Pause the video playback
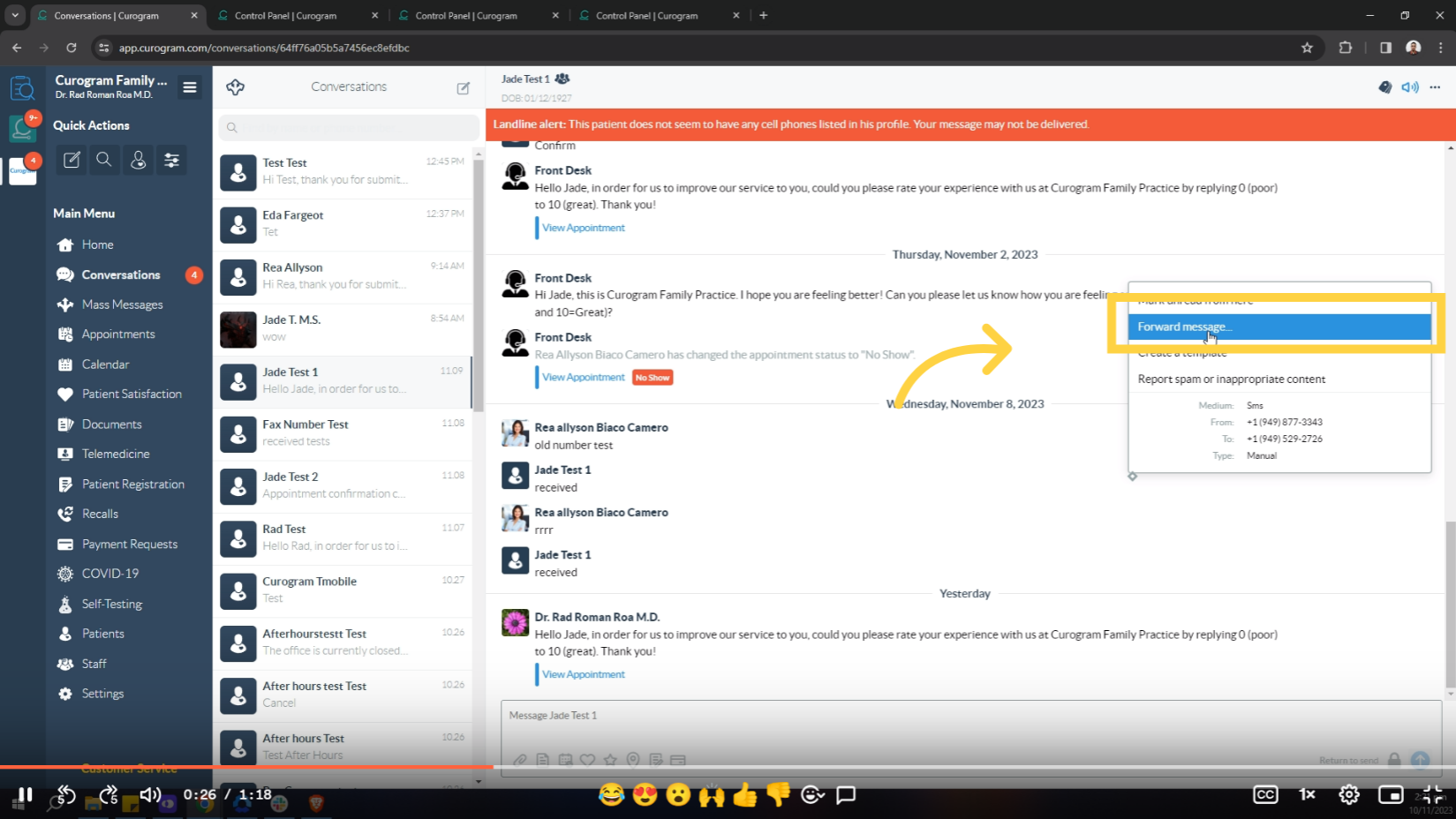This screenshot has width=1456, height=819. 25,794
